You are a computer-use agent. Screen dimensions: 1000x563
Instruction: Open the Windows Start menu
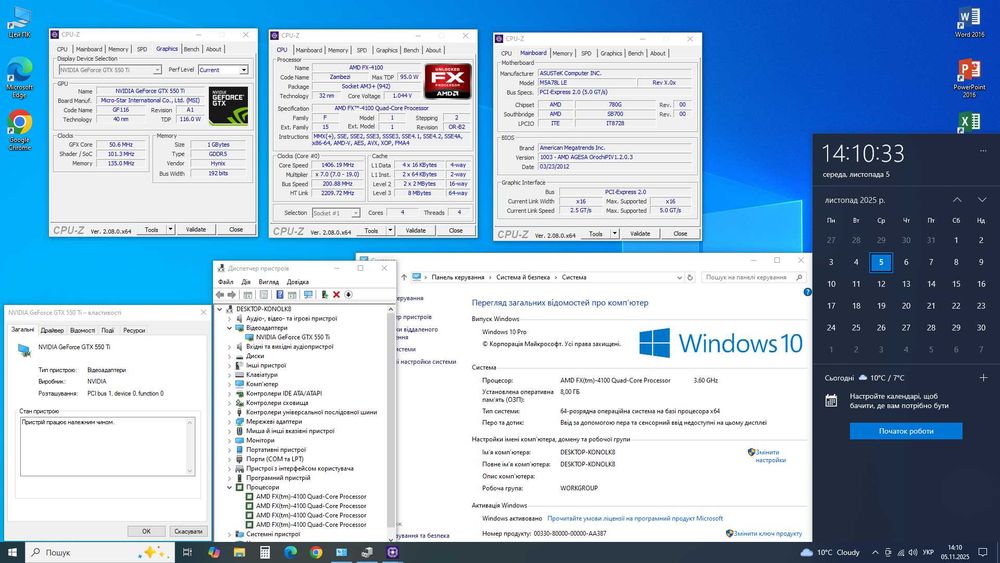(x=12, y=552)
